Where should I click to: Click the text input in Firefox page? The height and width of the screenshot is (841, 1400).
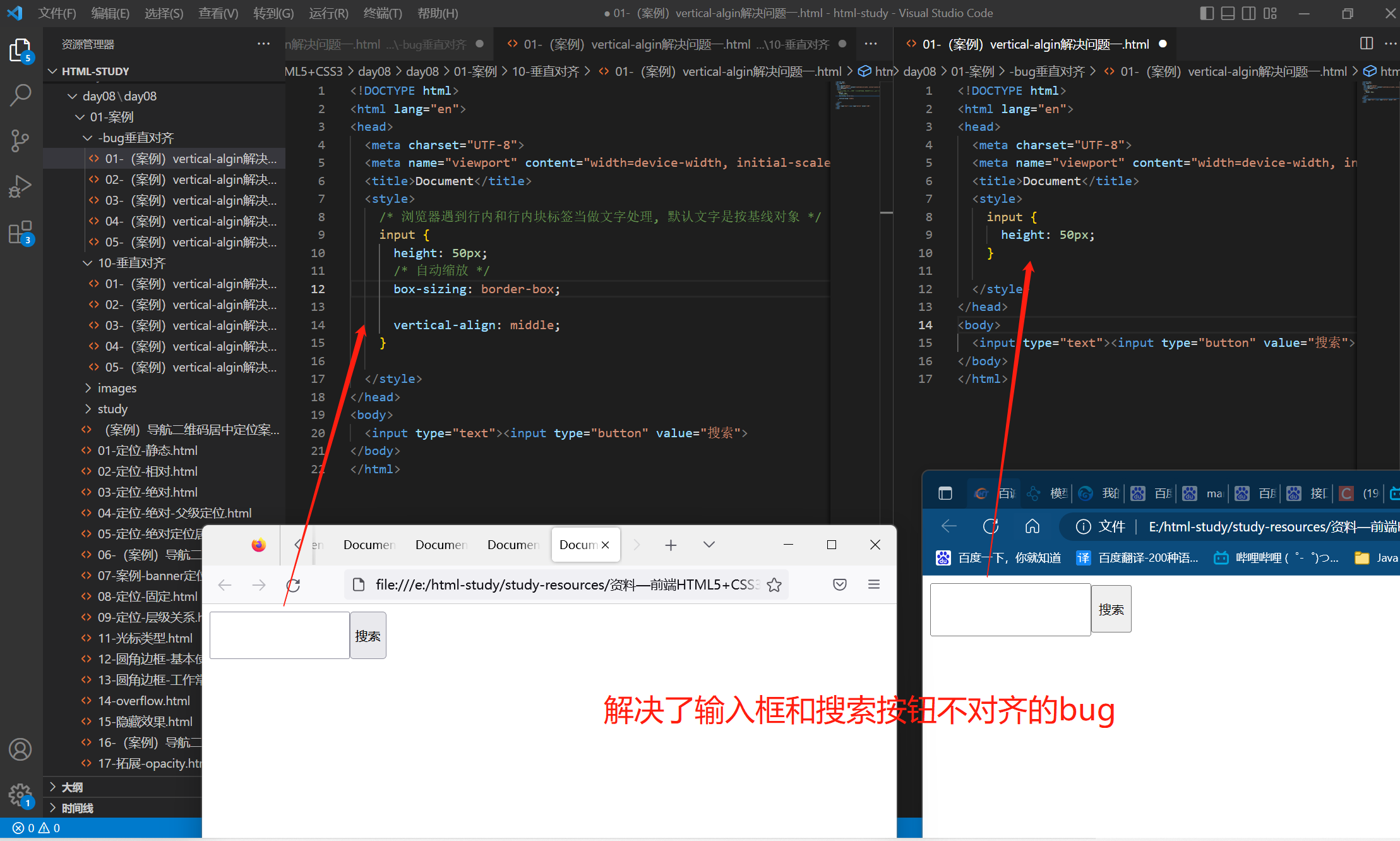(x=279, y=636)
